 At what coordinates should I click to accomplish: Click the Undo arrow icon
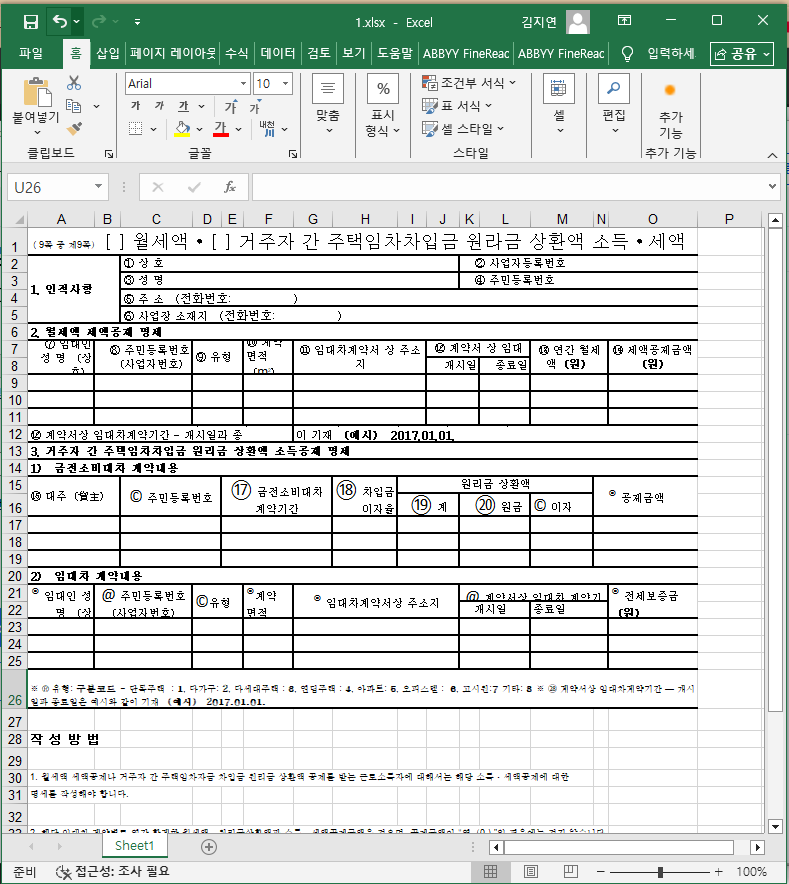(59, 21)
